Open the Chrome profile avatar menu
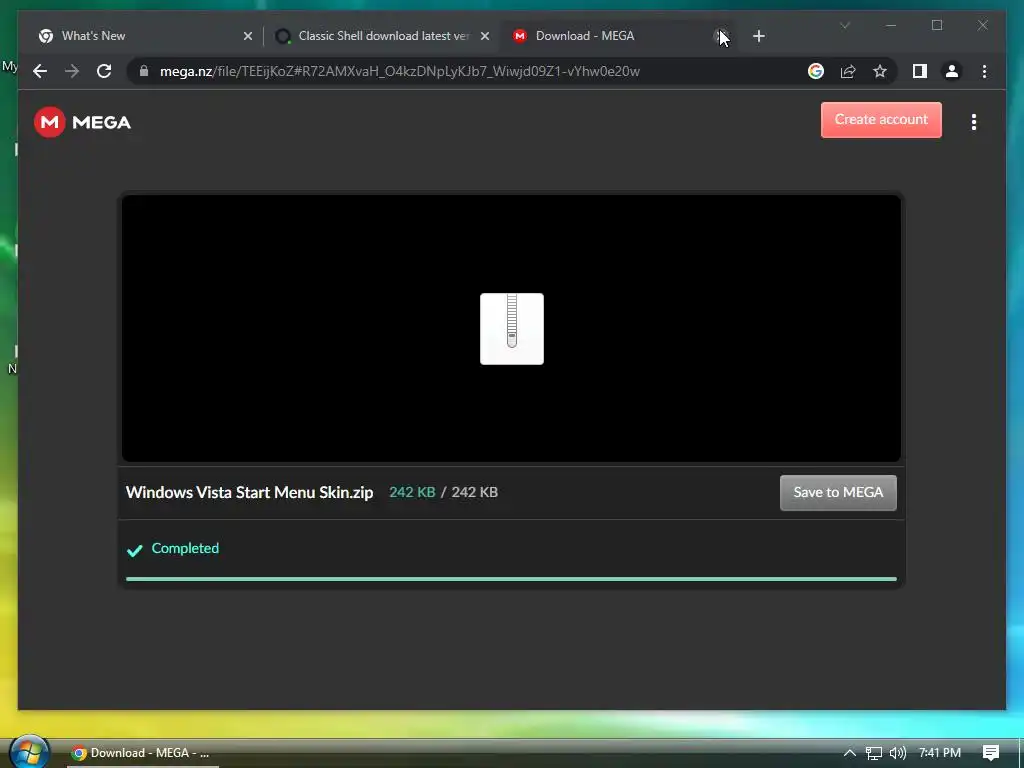This screenshot has height=768, width=1024. (x=952, y=71)
